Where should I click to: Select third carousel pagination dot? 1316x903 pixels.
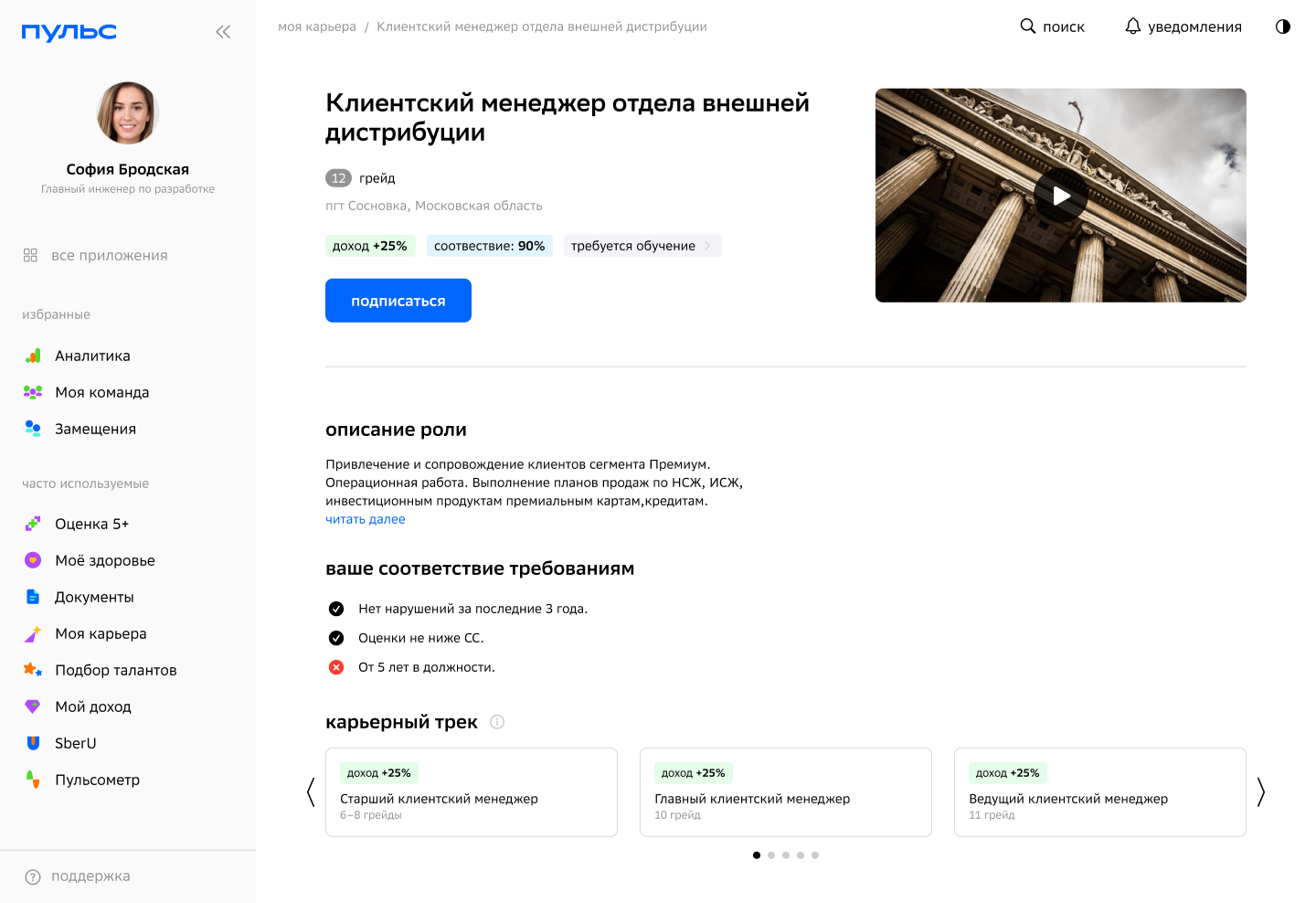[x=786, y=855]
